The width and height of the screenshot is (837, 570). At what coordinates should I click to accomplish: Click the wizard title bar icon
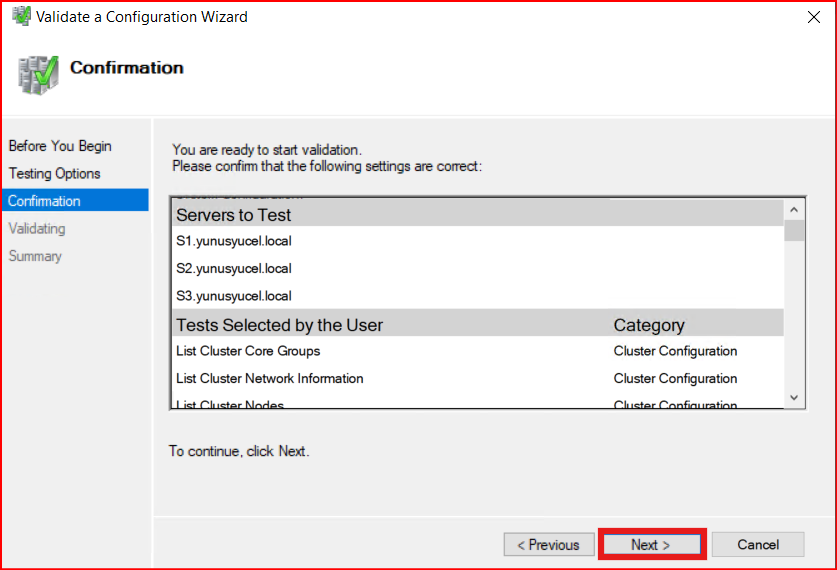tap(20, 17)
